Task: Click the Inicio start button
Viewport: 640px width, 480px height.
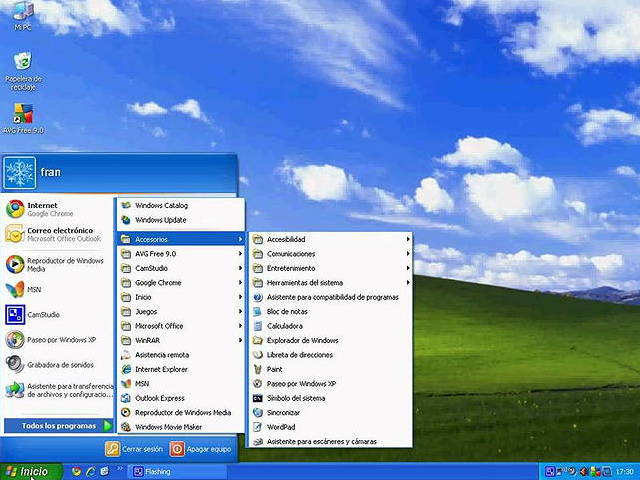Action: (31, 471)
